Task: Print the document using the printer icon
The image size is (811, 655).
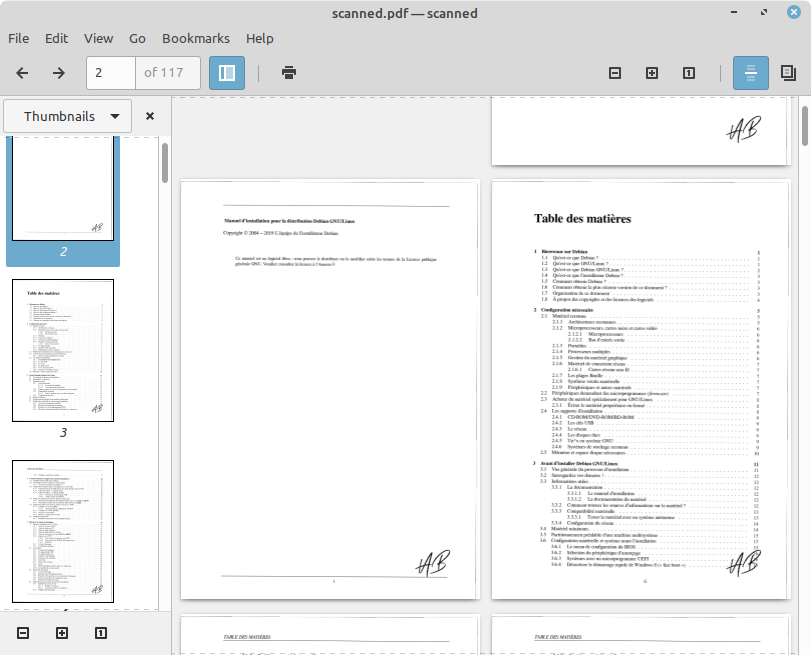Action: tap(289, 73)
